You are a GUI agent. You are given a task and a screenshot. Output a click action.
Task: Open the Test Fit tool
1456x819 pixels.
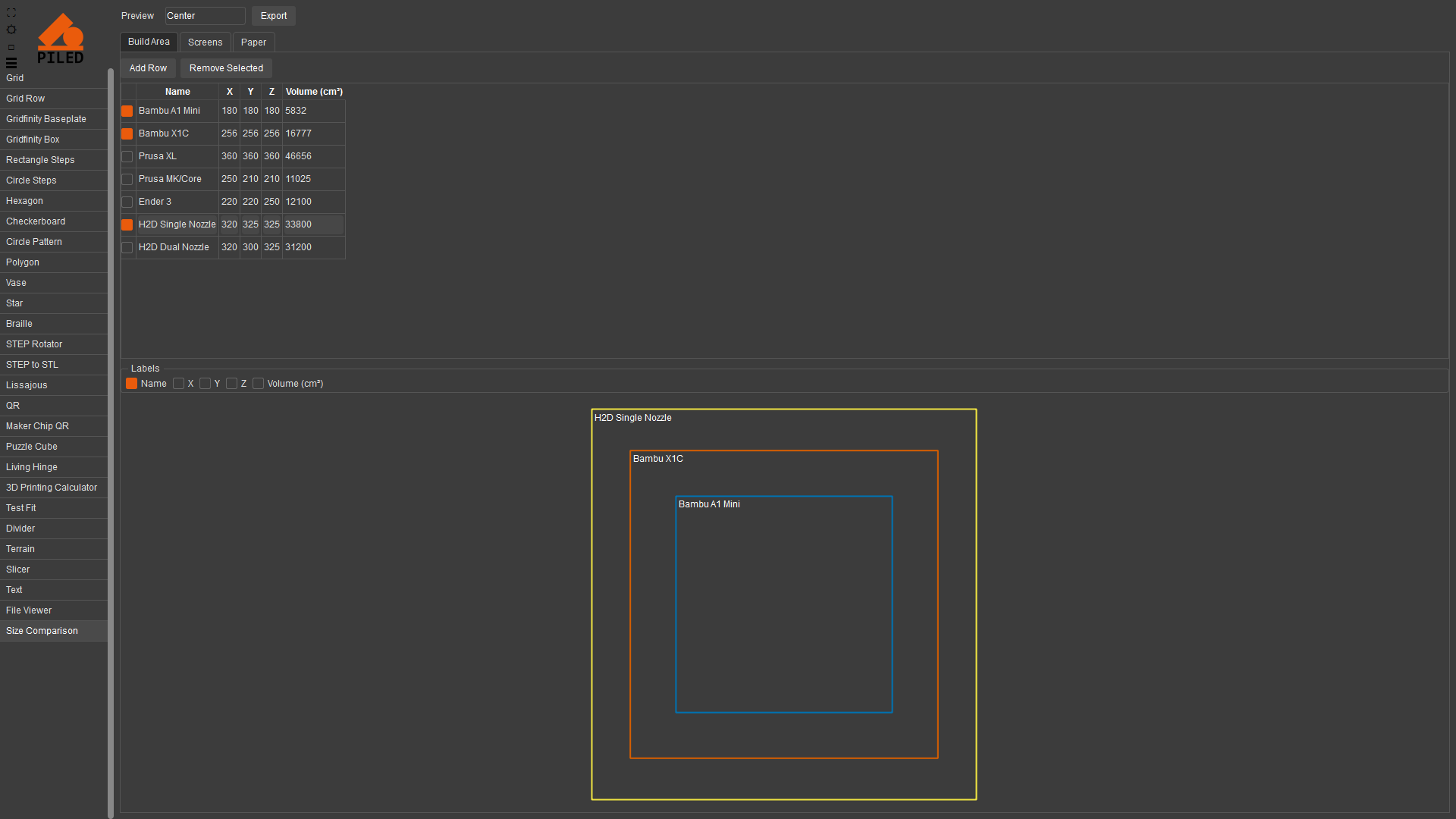tap(54, 508)
